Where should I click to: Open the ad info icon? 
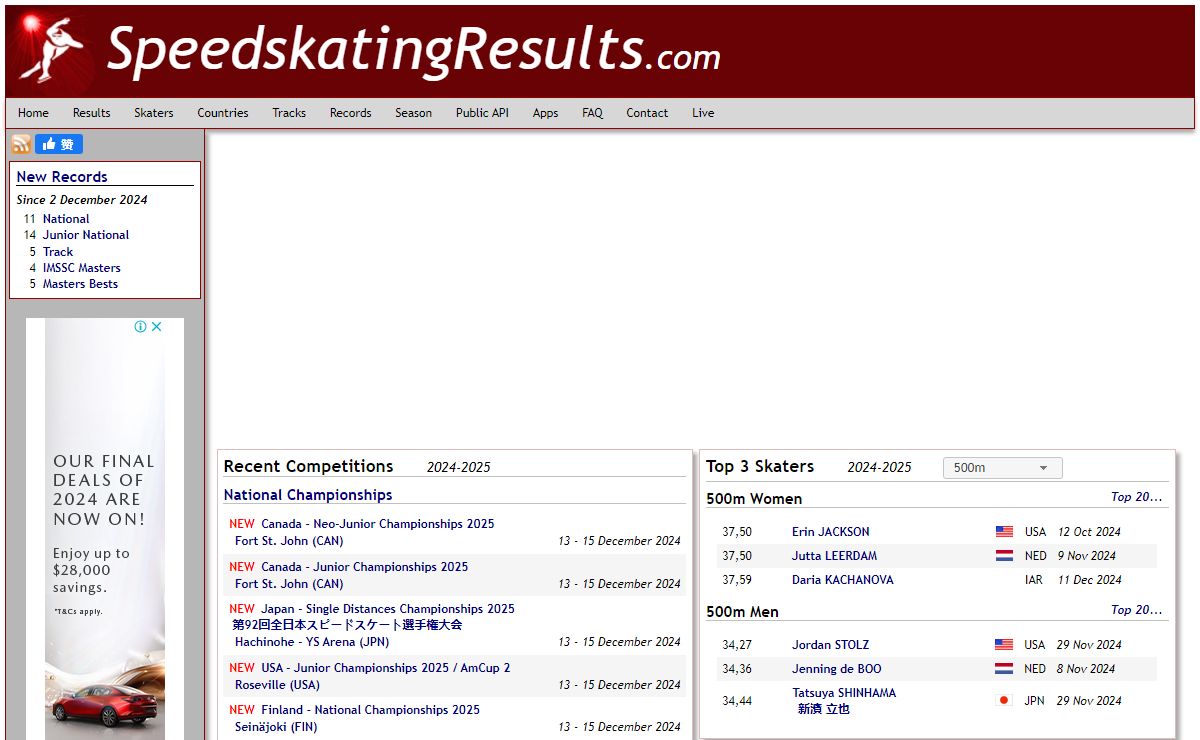pos(141,326)
